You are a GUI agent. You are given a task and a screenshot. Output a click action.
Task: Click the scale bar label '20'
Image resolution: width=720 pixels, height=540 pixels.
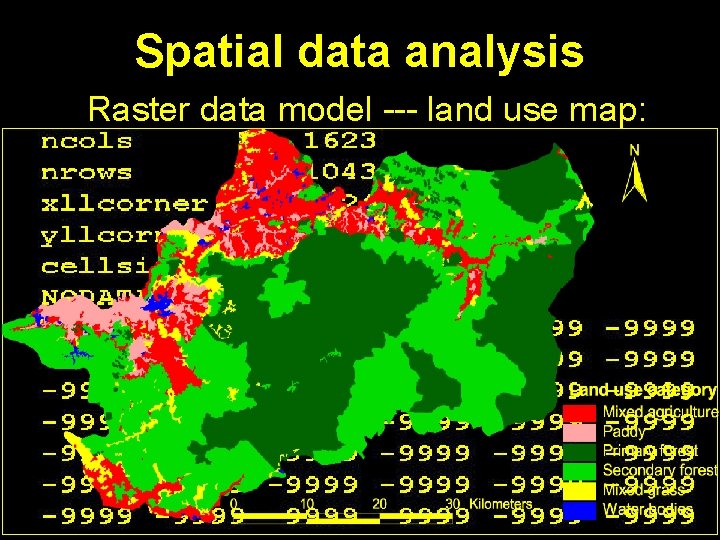click(x=379, y=504)
